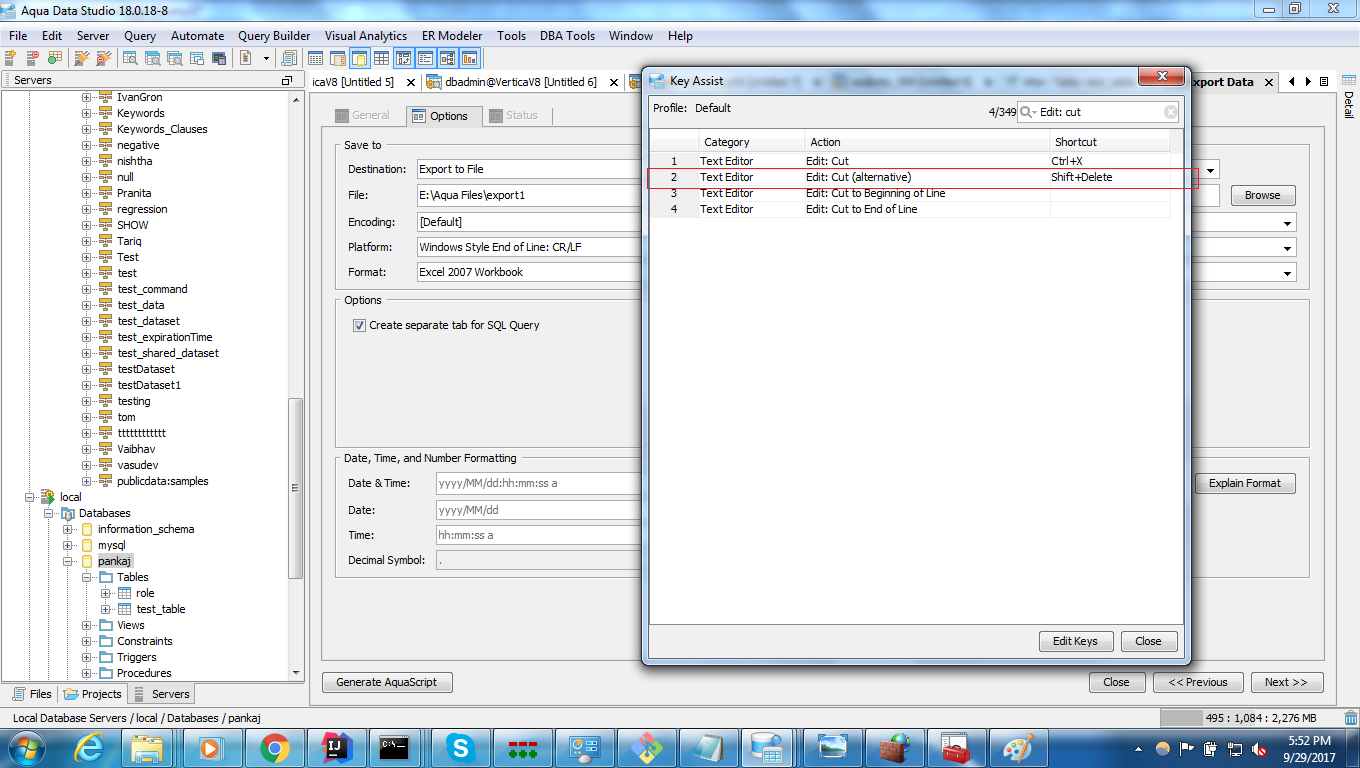Click the Key Assist search magnifier icon
This screenshot has height=768, width=1360.
[x=1027, y=112]
